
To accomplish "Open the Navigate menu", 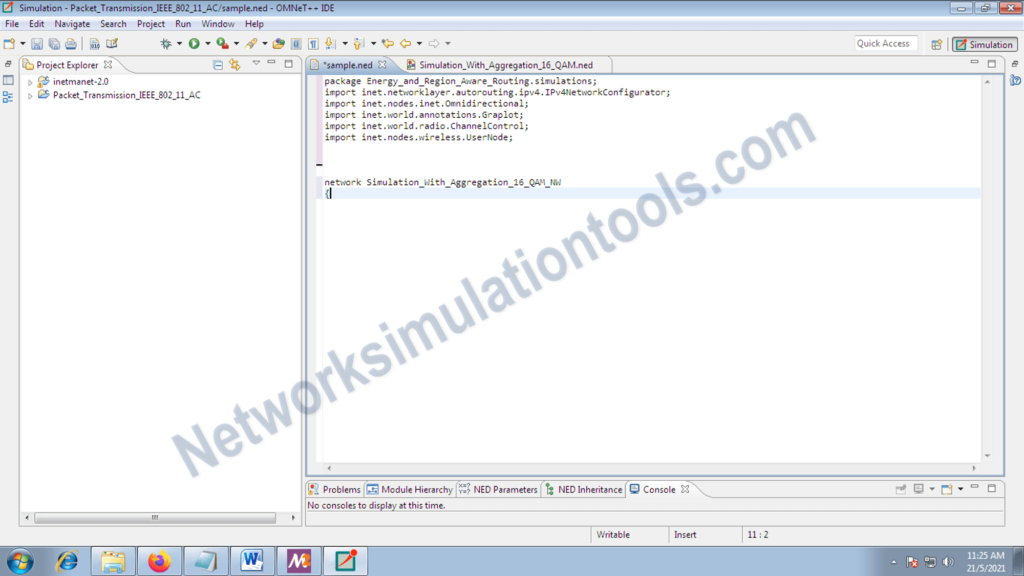I will [x=72, y=23].
